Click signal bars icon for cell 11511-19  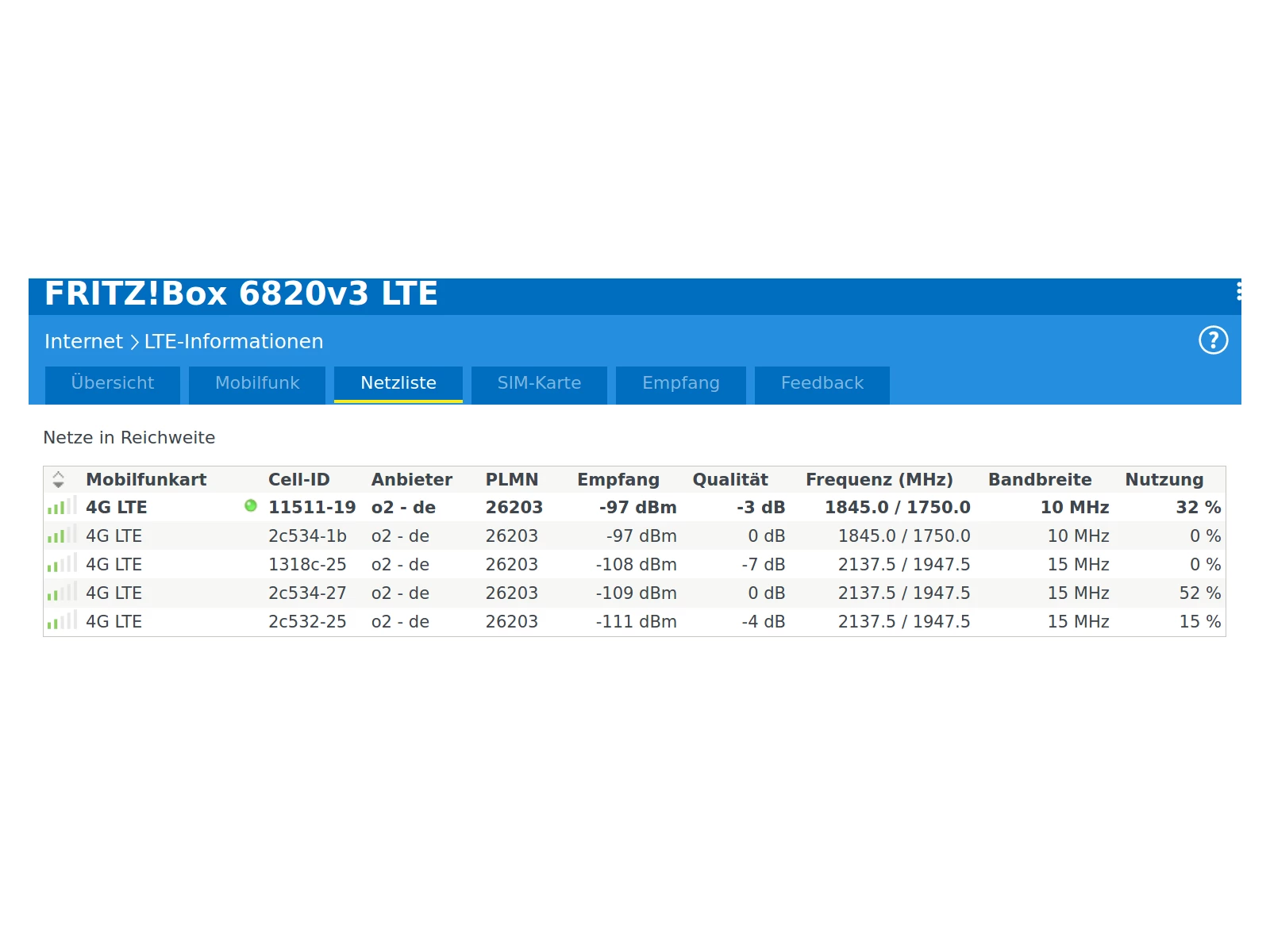click(61, 506)
